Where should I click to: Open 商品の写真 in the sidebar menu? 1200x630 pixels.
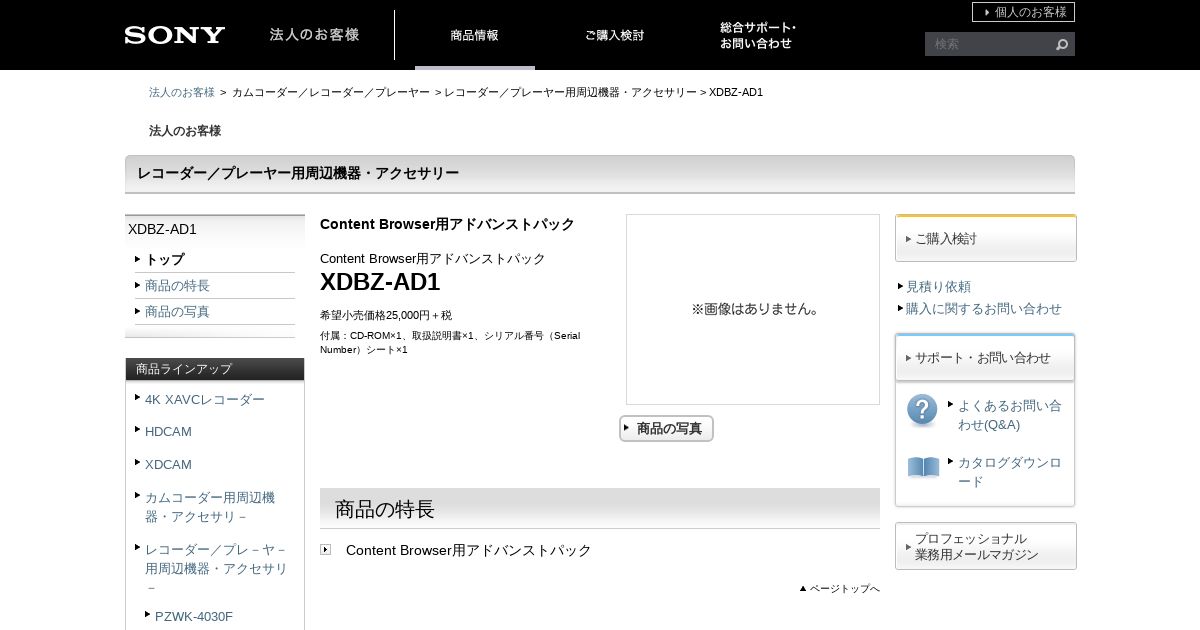tap(177, 311)
